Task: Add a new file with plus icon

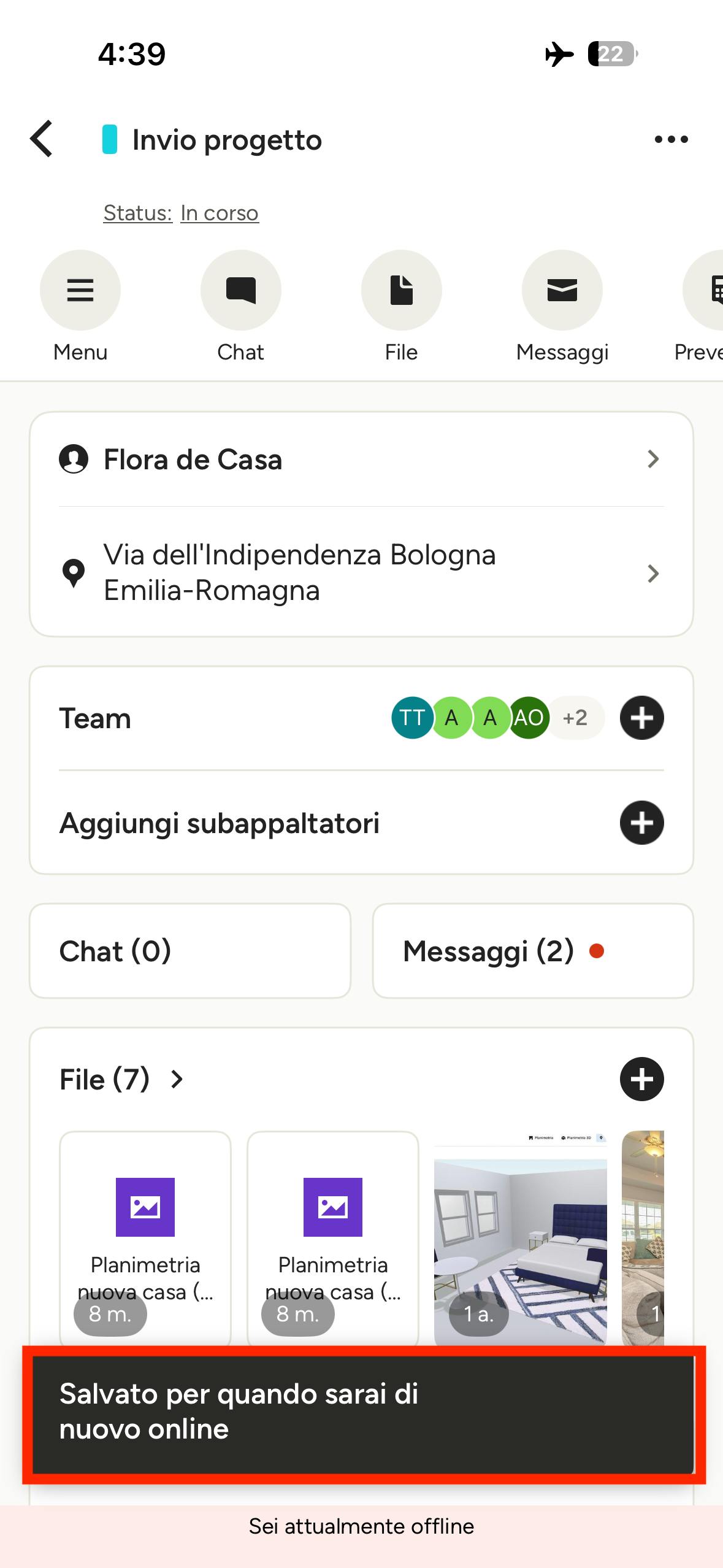Action: [x=641, y=1079]
